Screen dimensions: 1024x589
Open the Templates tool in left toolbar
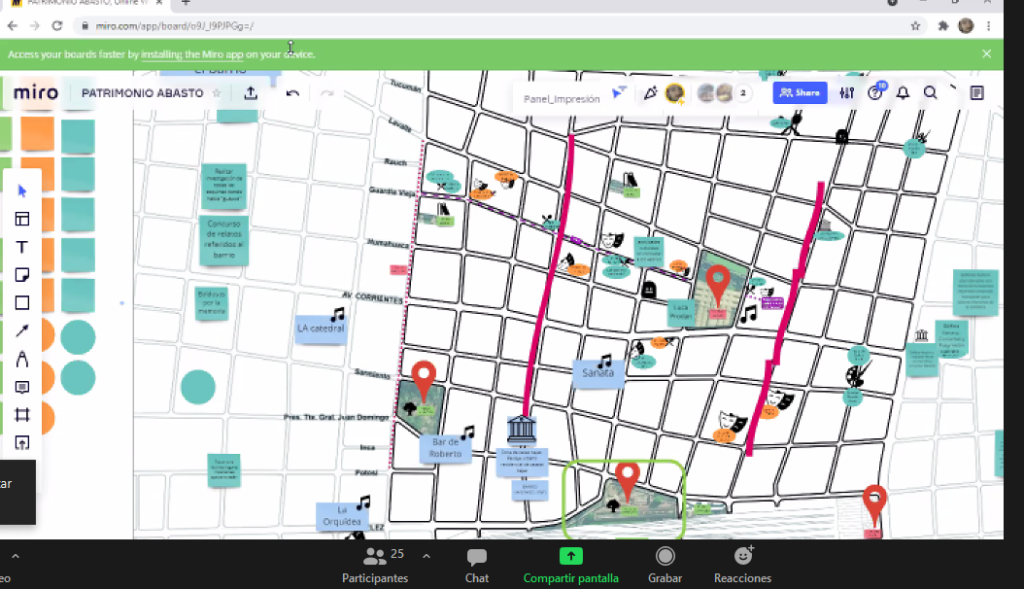22,219
